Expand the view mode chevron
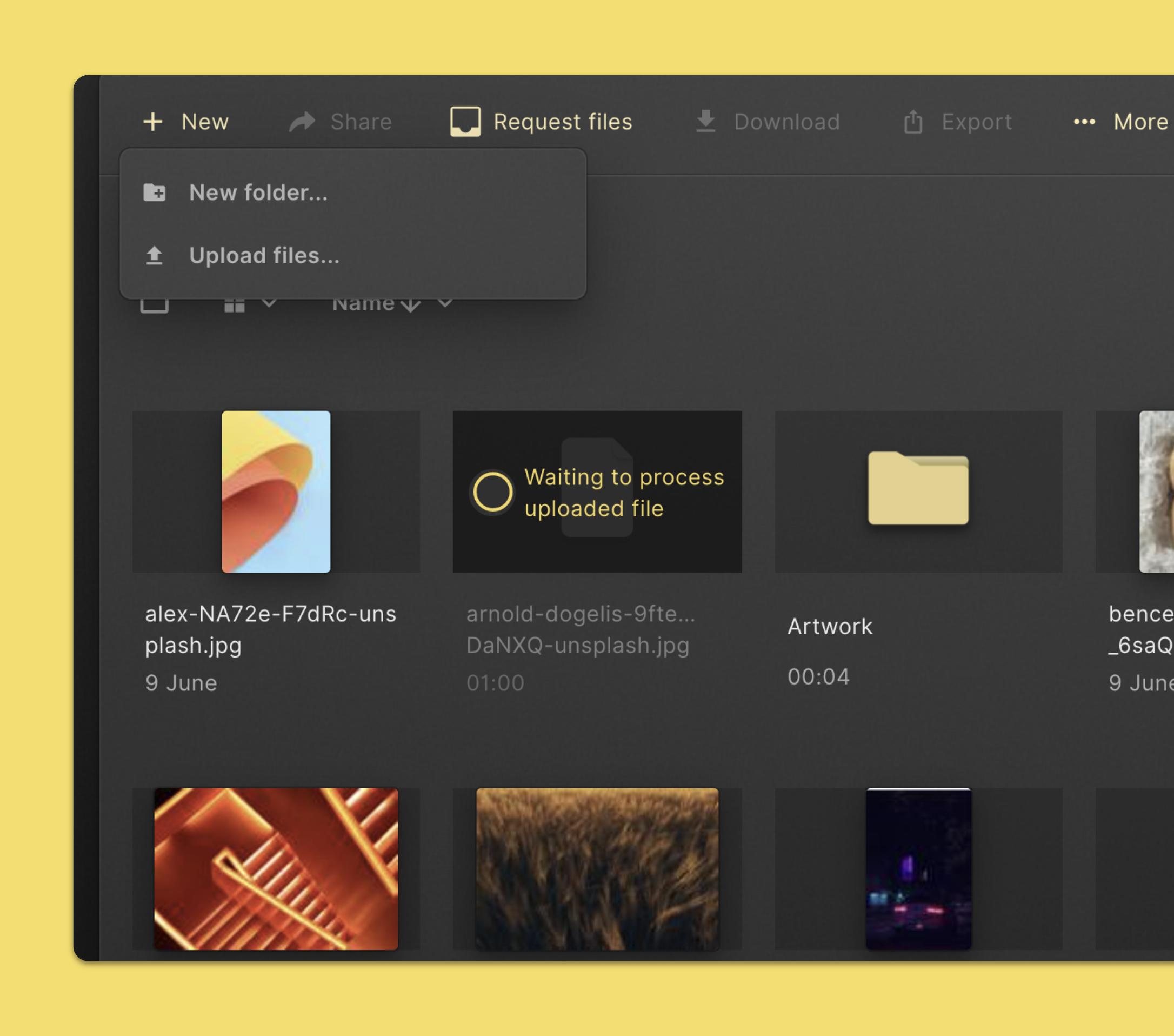Screen dimensions: 1174x1036 [x=269, y=302]
